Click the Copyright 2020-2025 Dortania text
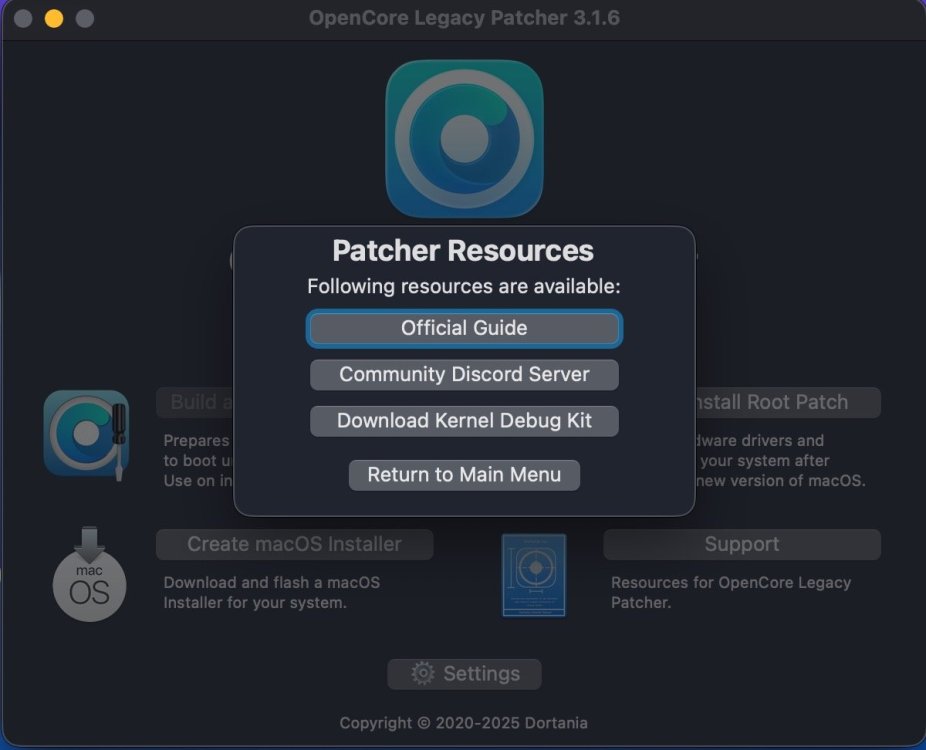Image resolution: width=926 pixels, height=750 pixels. click(x=464, y=723)
